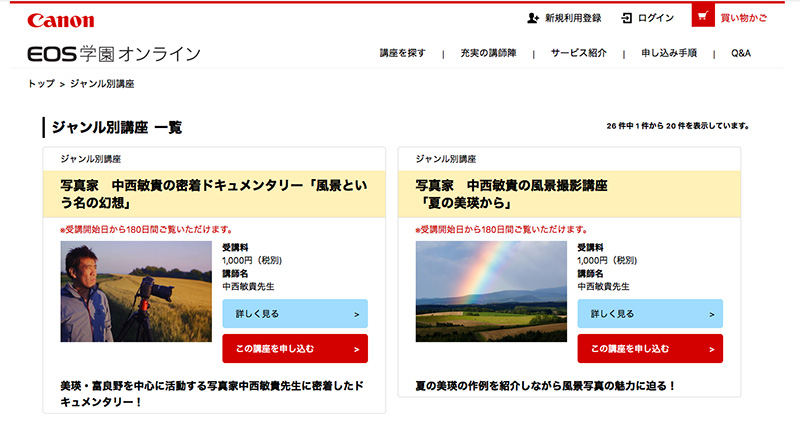Go to 買い物かご
Image resolution: width=800 pixels, height=423 pixels.
[743, 18]
